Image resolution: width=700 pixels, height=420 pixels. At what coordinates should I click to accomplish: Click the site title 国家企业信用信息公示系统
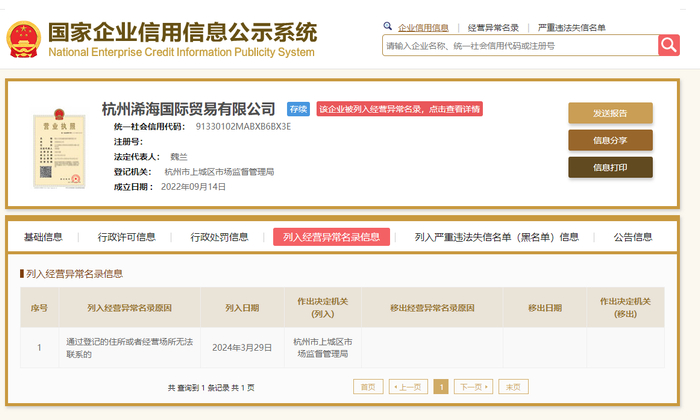click(183, 32)
